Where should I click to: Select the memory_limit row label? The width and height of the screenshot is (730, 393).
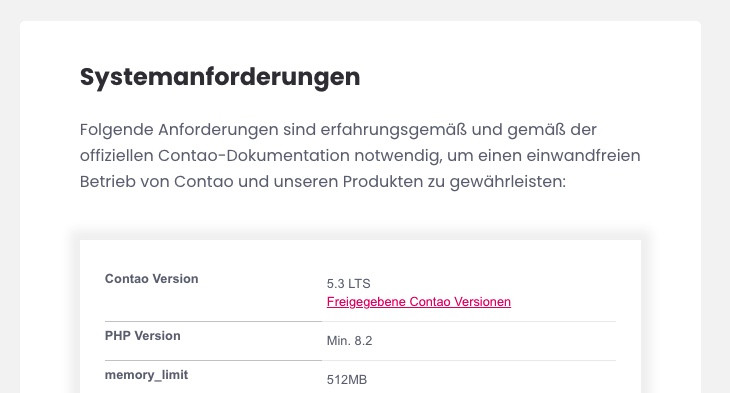[146, 375]
